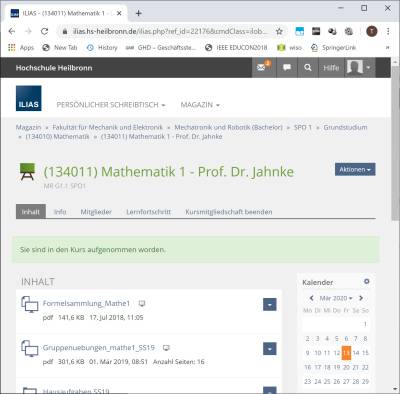Screen dimensions: 400x394
Task: Bookmark page with the star icon
Action: click(279, 31)
